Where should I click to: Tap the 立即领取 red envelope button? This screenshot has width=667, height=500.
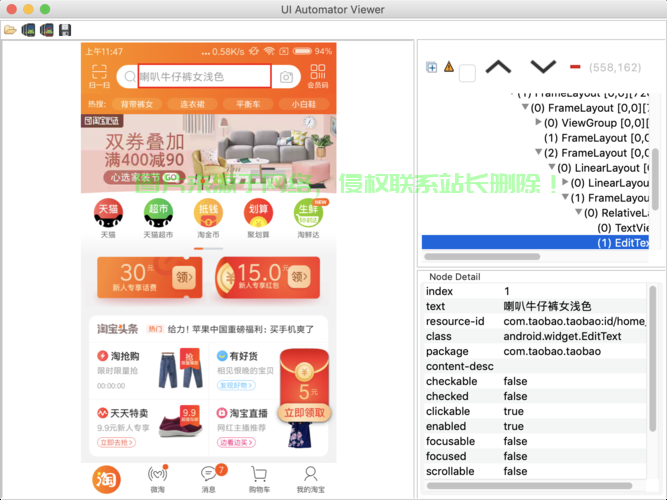click(305, 413)
